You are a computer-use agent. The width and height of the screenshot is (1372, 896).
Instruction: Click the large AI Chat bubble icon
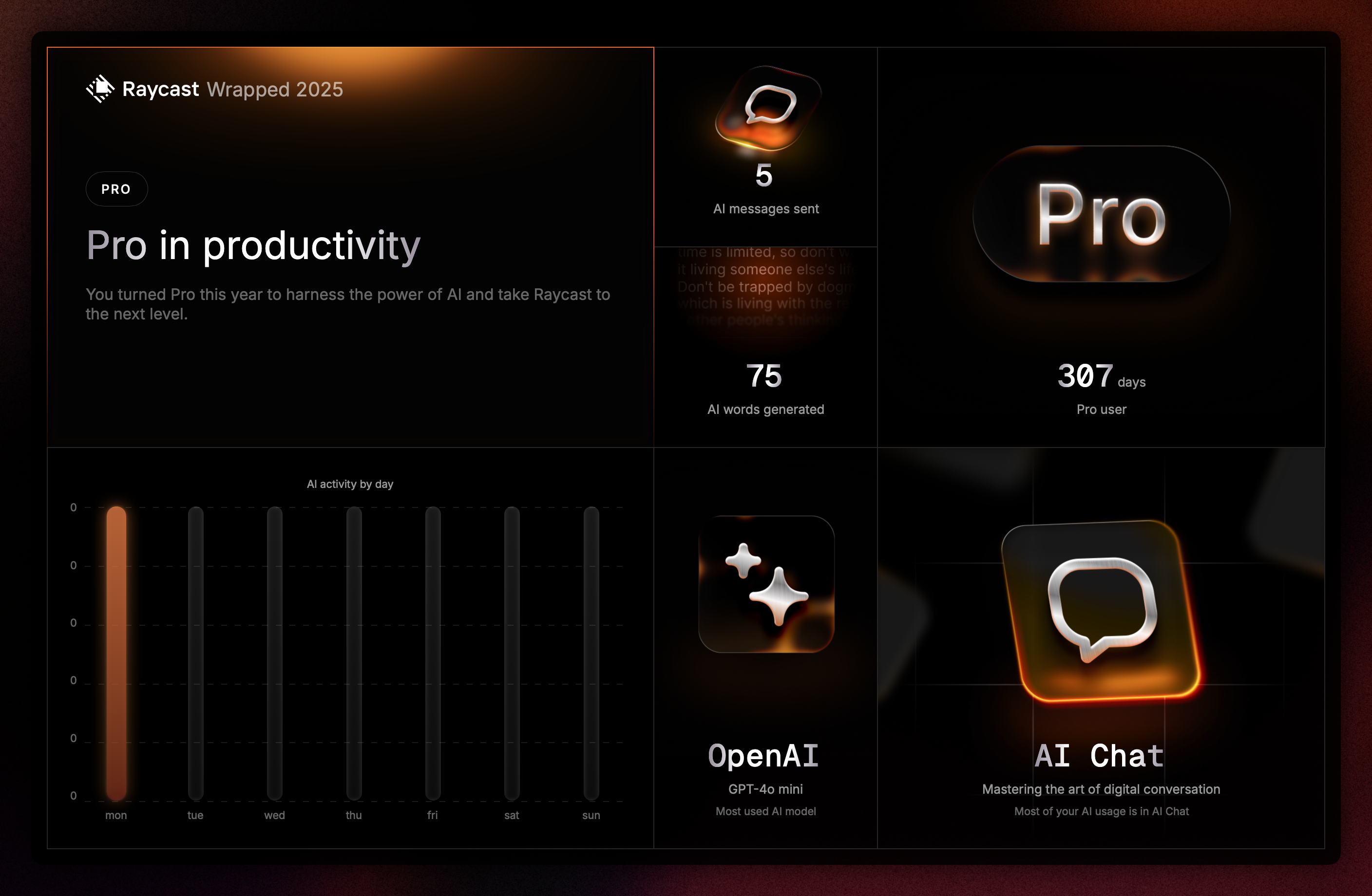click(1101, 611)
